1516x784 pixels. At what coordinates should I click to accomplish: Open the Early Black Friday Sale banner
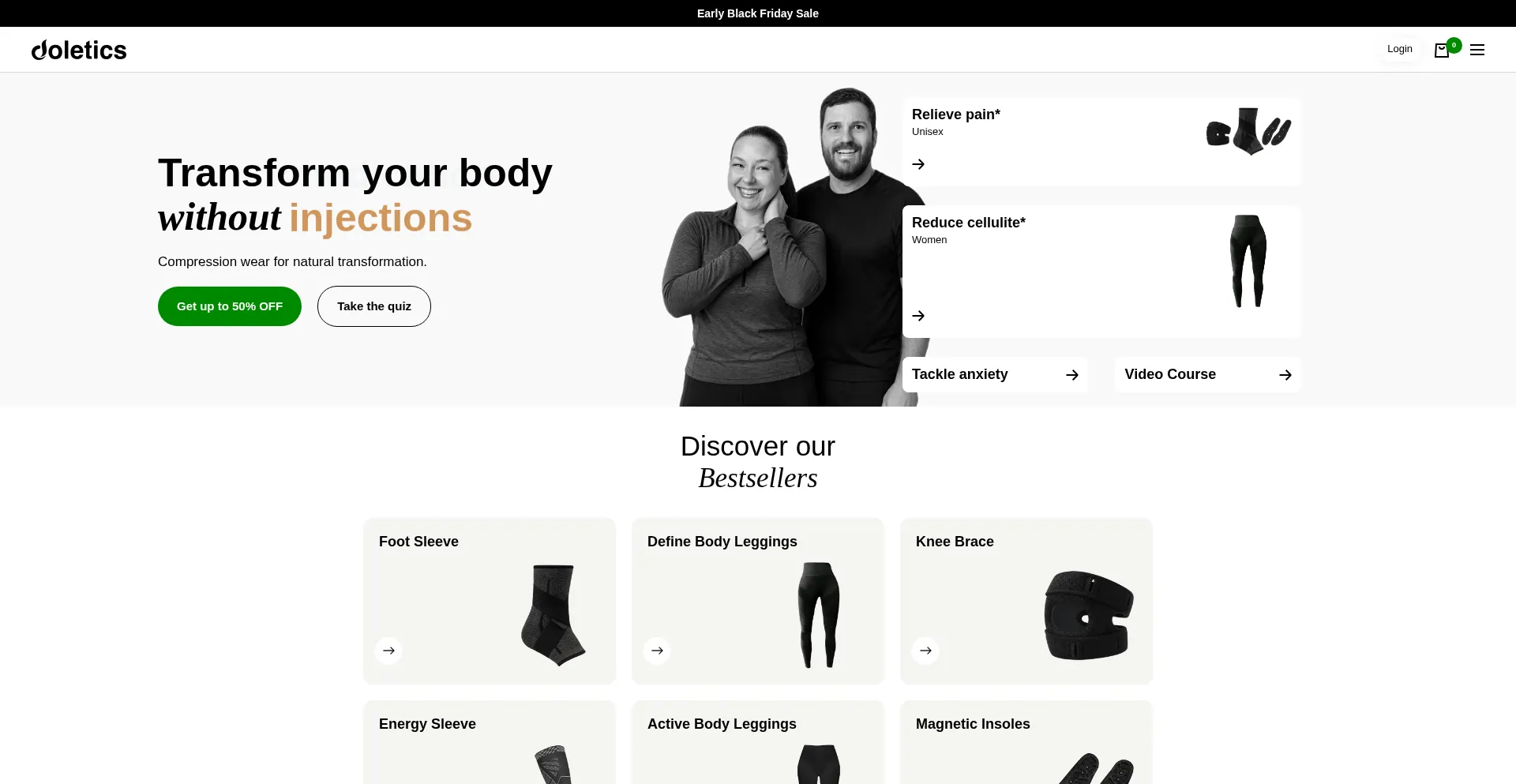758,13
